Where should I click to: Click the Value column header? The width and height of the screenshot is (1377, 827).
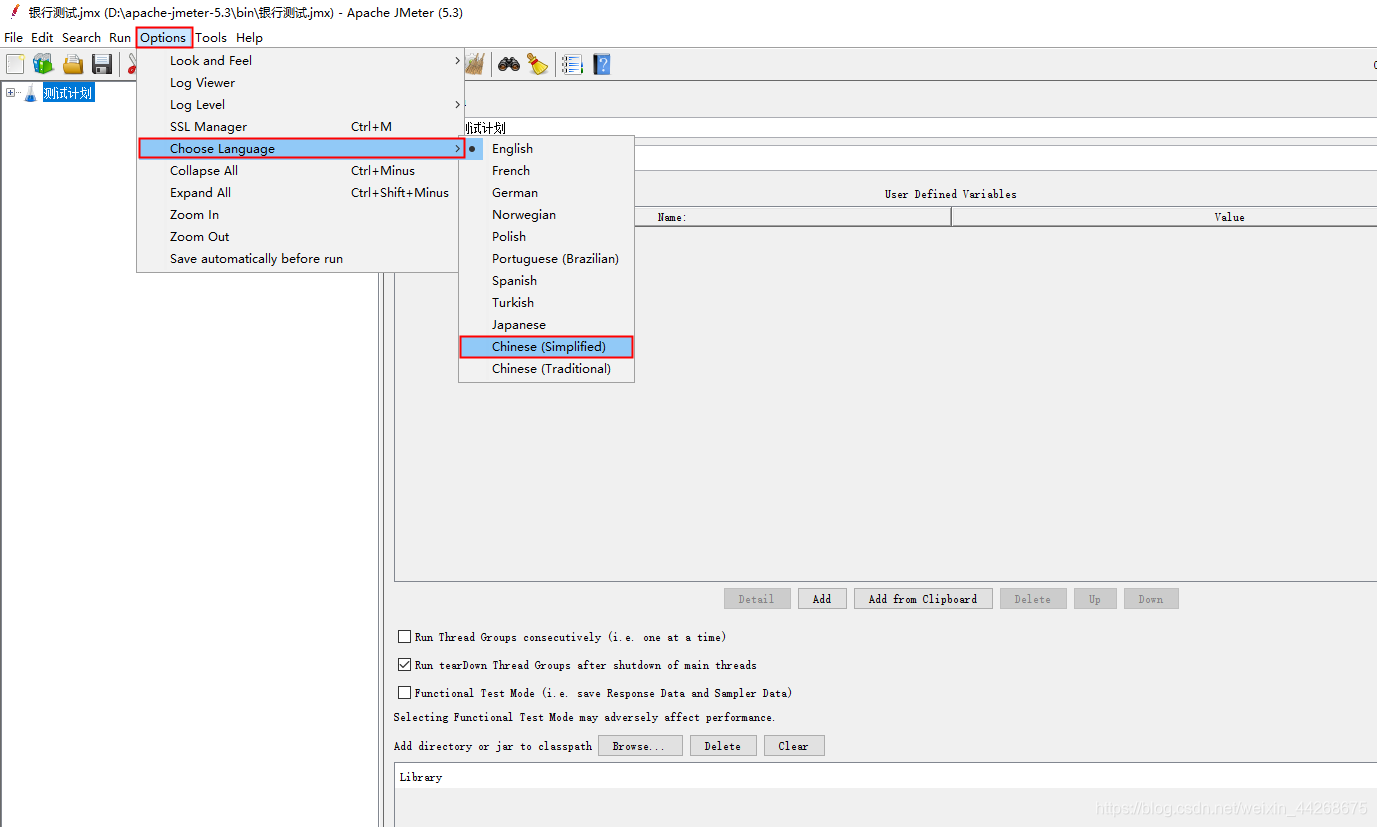[1164, 217]
